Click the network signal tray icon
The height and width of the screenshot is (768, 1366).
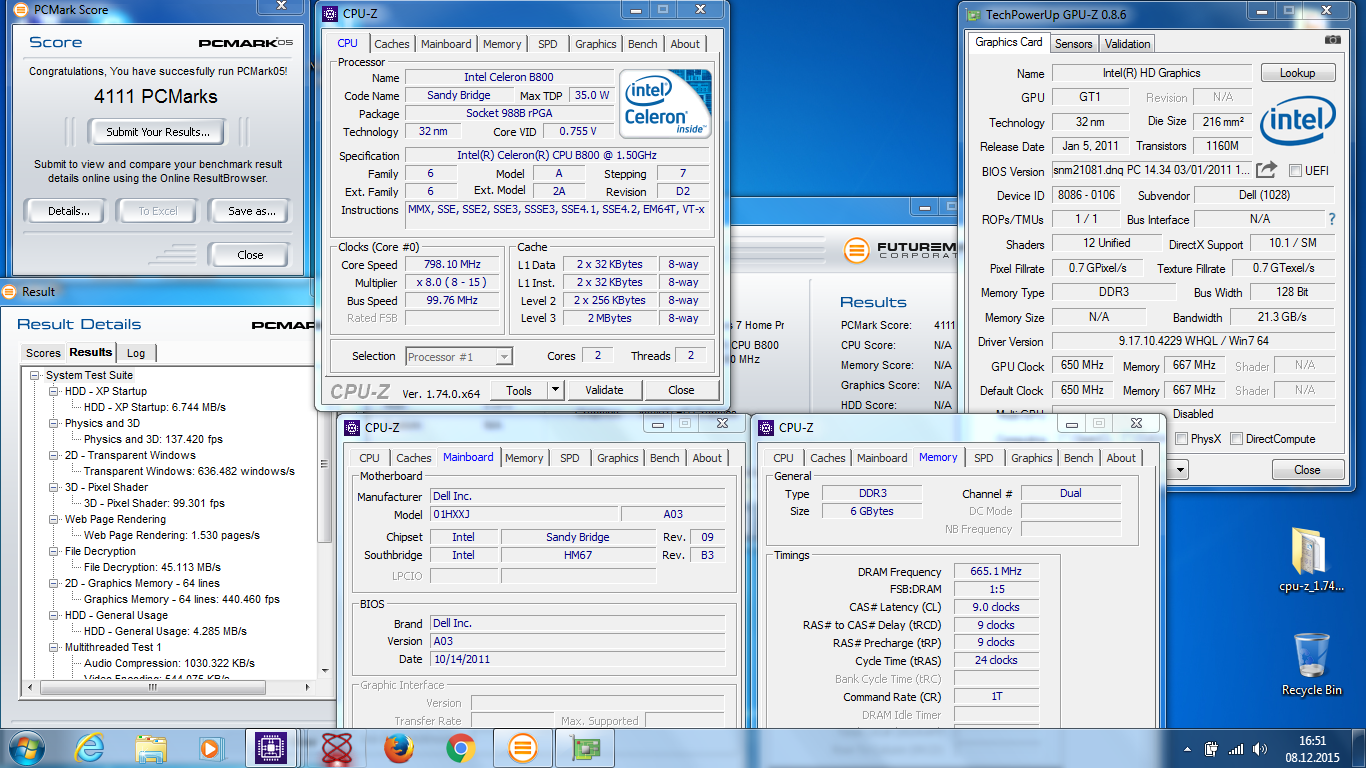coord(1236,748)
